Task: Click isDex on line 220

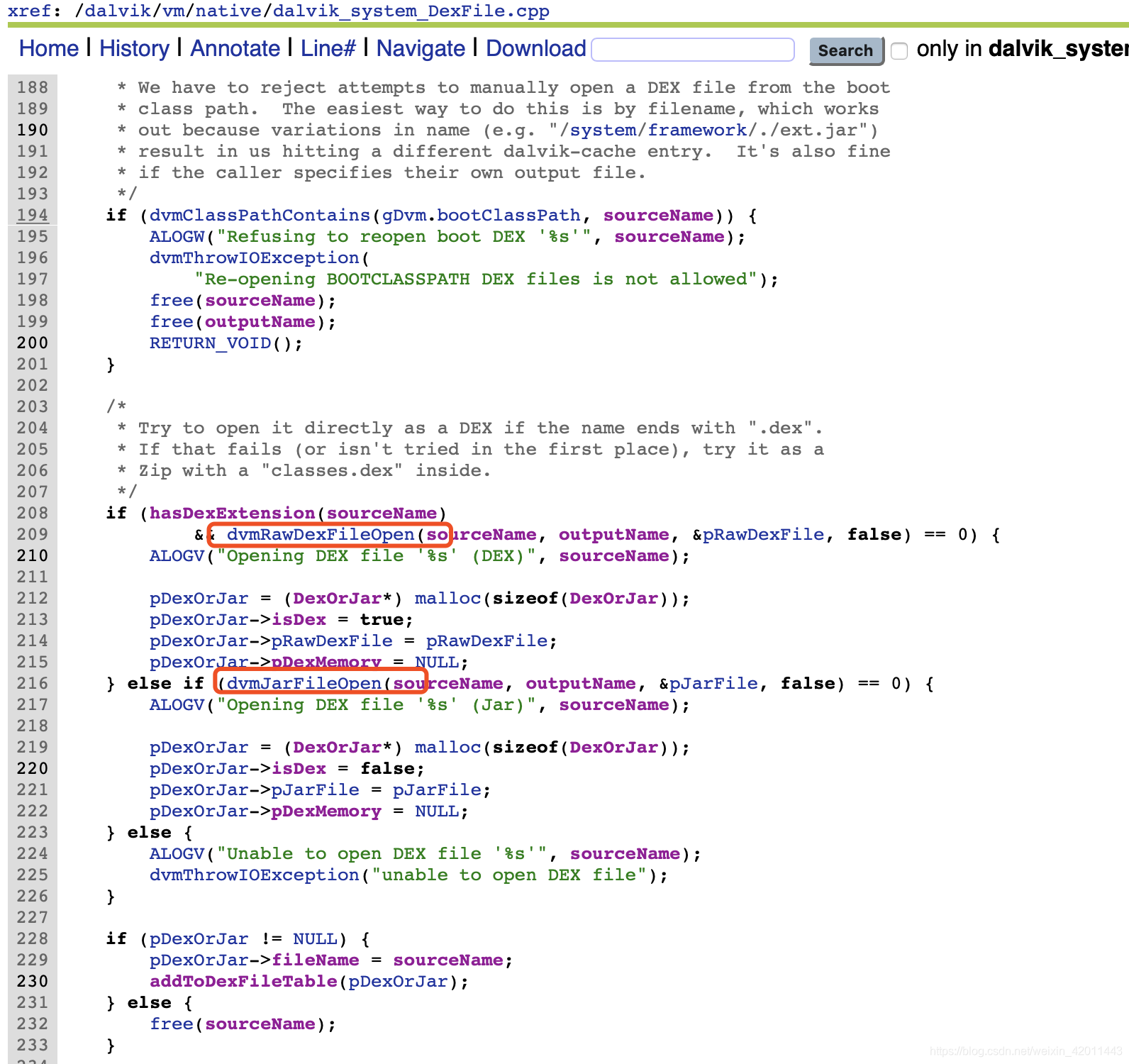Action: click(299, 768)
